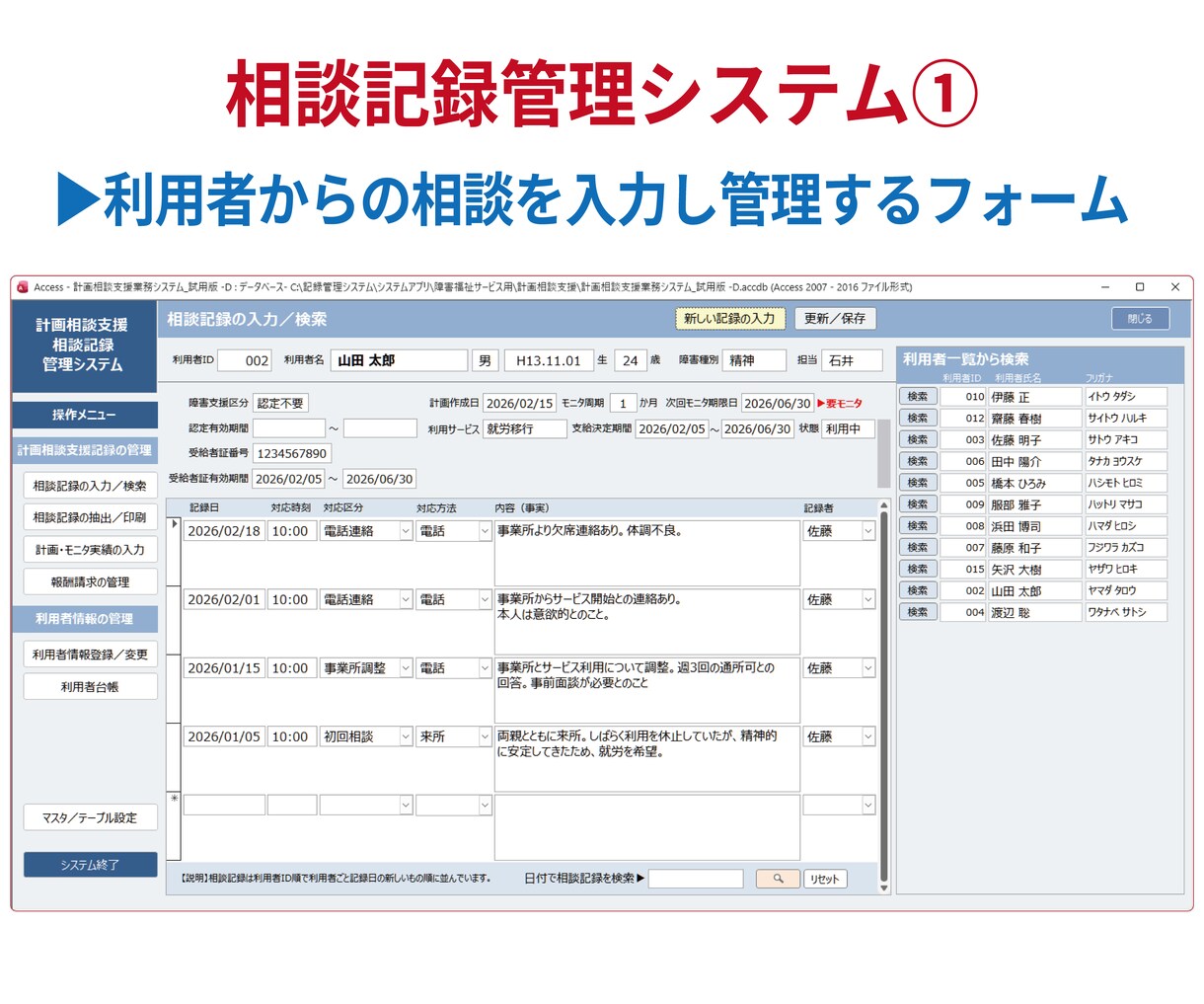Click 記録日 cell 2026/01/15
Screen dimensions: 1204x1004
(224, 668)
